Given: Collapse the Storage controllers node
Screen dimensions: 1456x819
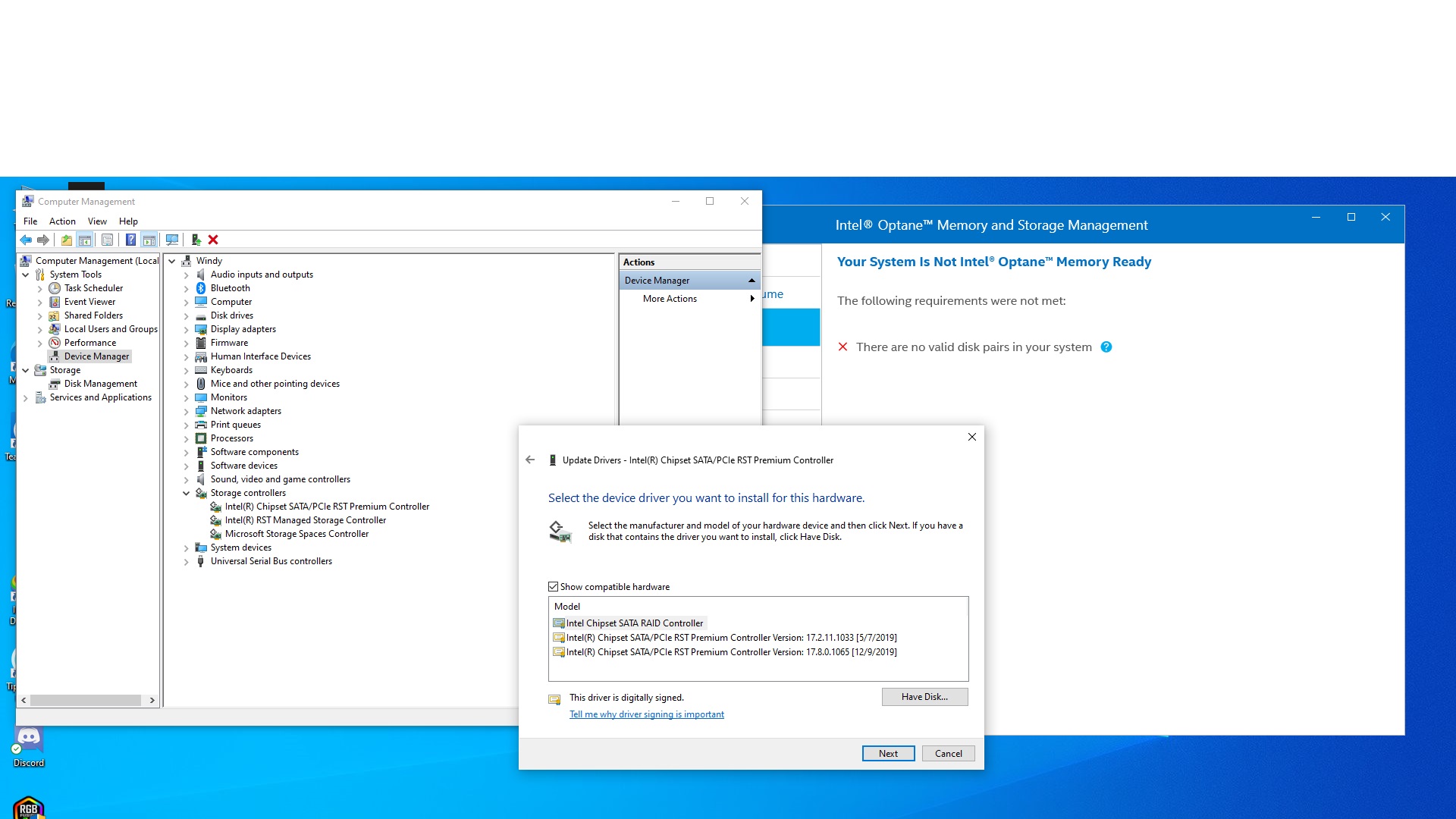Looking at the screenshot, I should tap(187, 494).
